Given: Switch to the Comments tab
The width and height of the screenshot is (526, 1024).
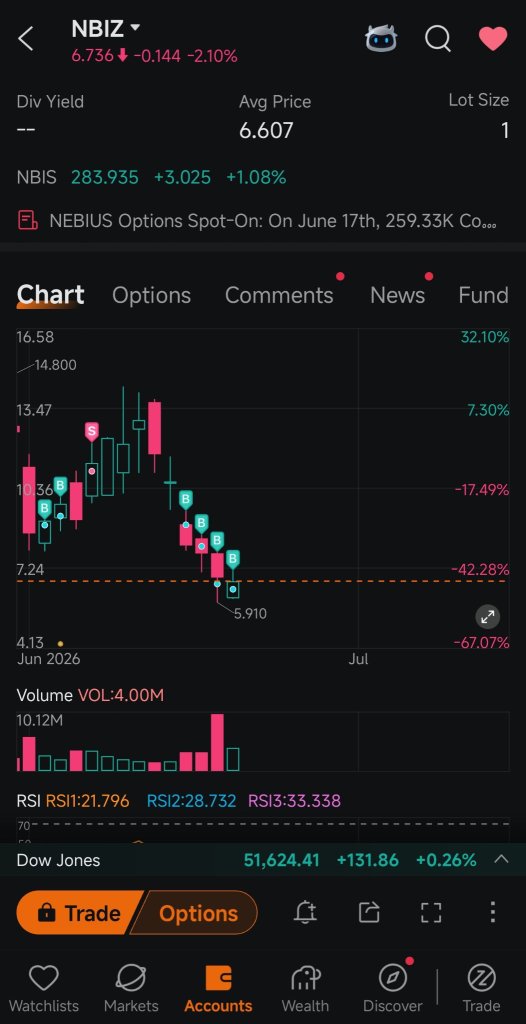Looking at the screenshot, I should (279, 295).
